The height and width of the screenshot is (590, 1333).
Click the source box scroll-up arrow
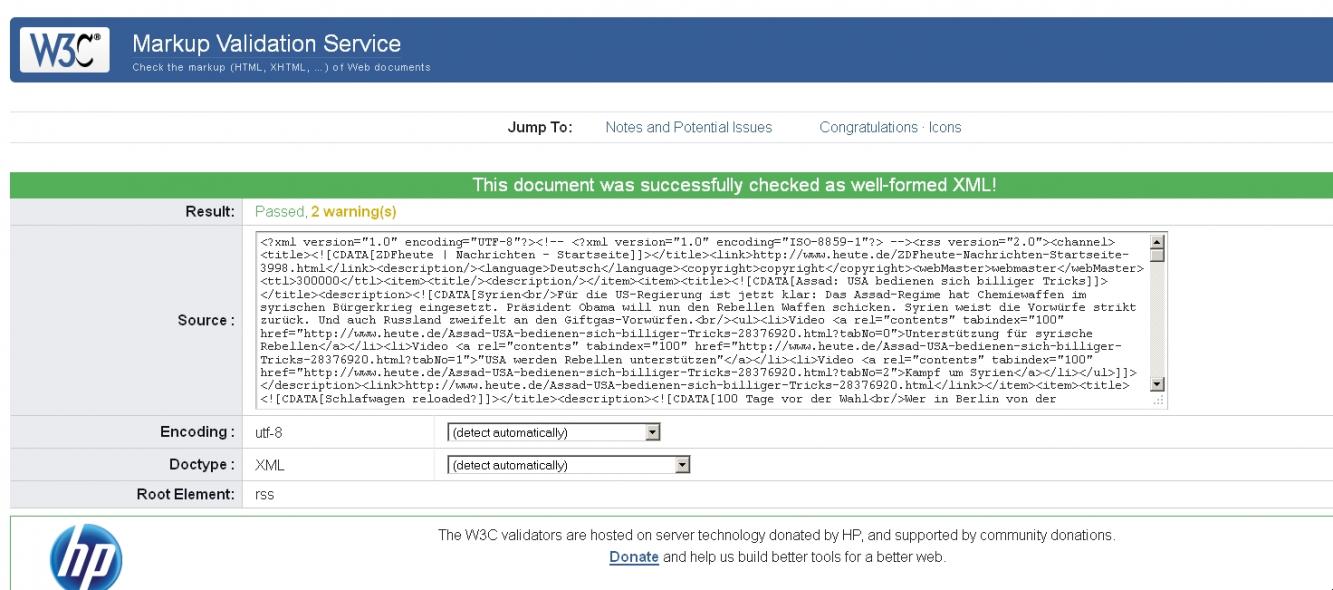click(1158, 241)
